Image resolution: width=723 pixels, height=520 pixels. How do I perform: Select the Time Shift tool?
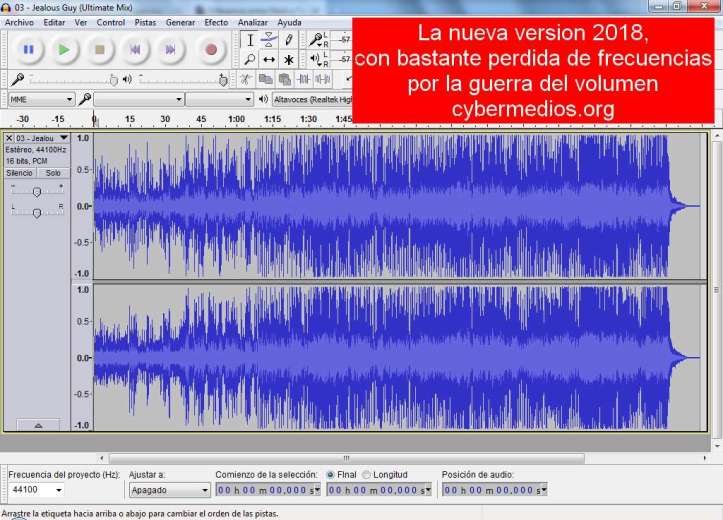[269, 60]
